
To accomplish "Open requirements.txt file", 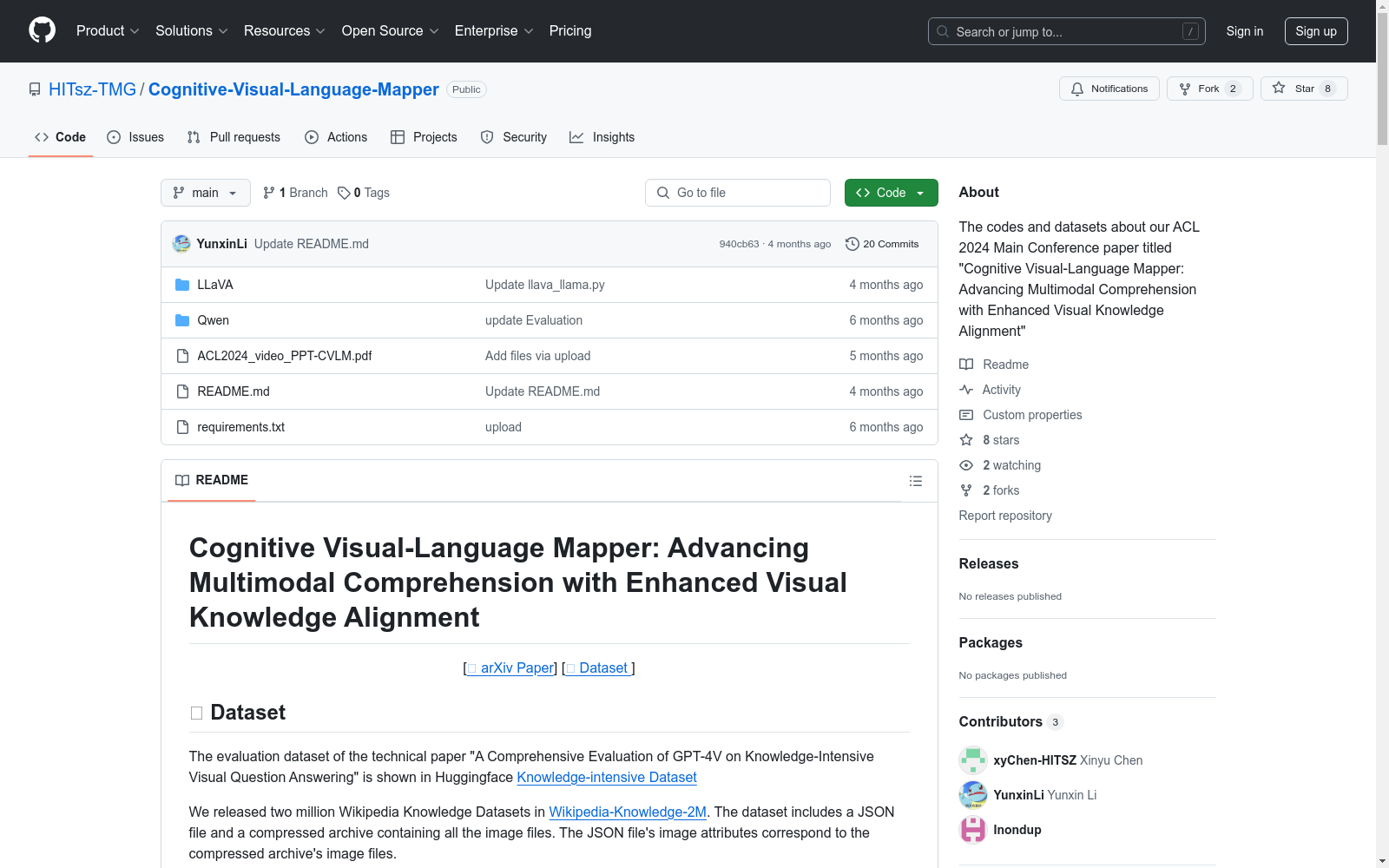I will (241, 427).
